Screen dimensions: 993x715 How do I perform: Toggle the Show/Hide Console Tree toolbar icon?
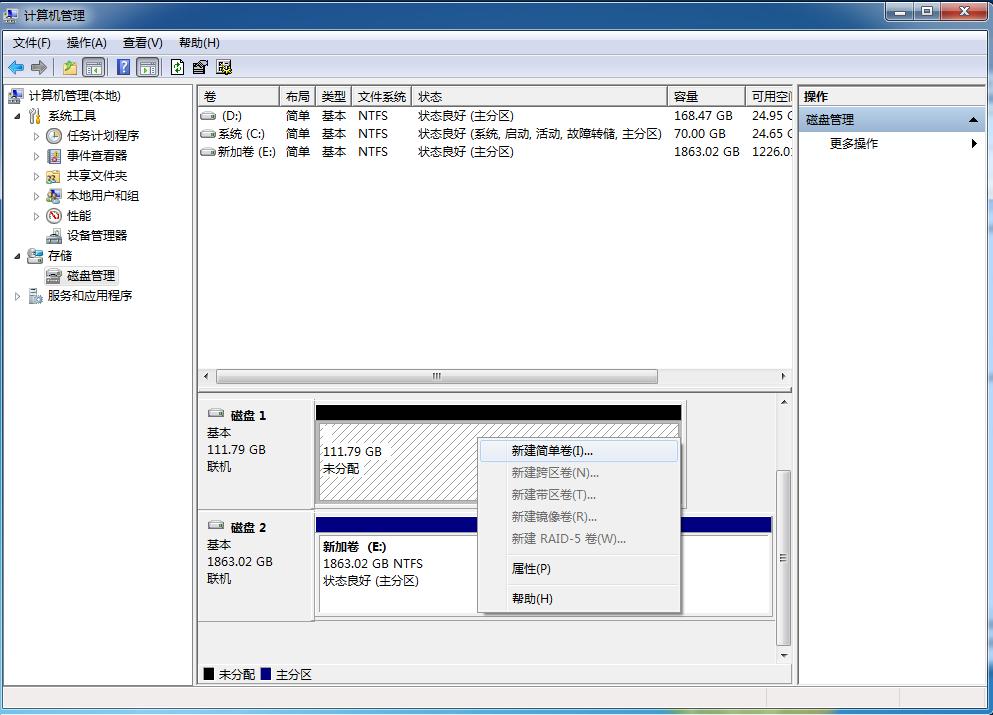tap(92, 66)
